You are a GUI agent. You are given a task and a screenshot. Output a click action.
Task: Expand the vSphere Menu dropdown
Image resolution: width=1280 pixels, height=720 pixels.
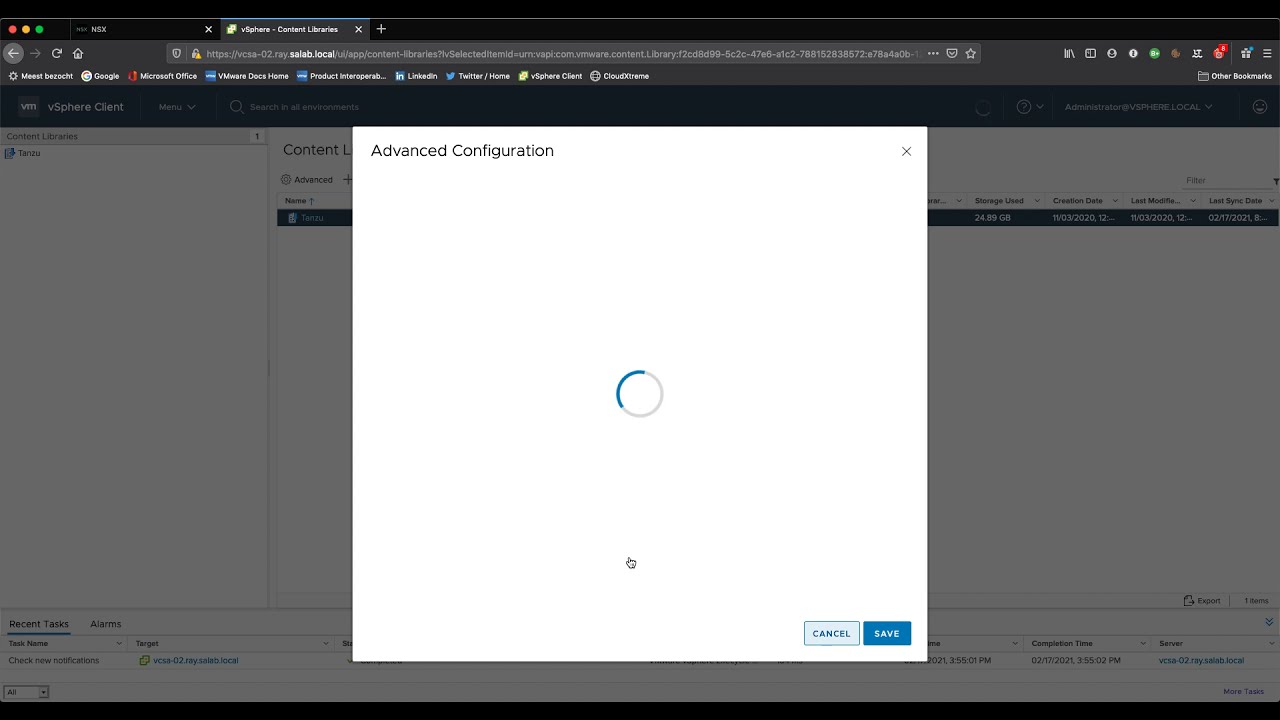coord(177,107)
